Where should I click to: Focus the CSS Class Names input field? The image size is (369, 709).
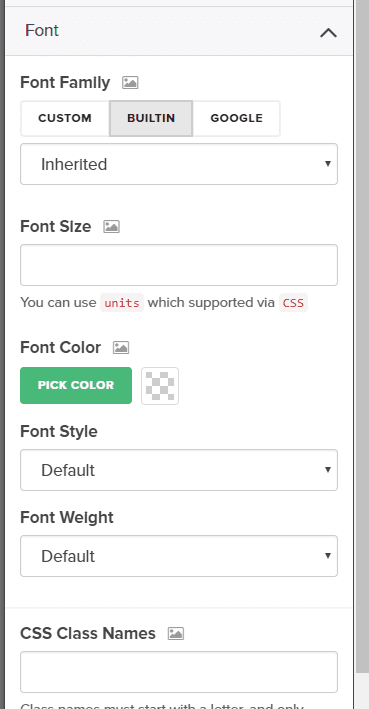[x=179, y=672]
